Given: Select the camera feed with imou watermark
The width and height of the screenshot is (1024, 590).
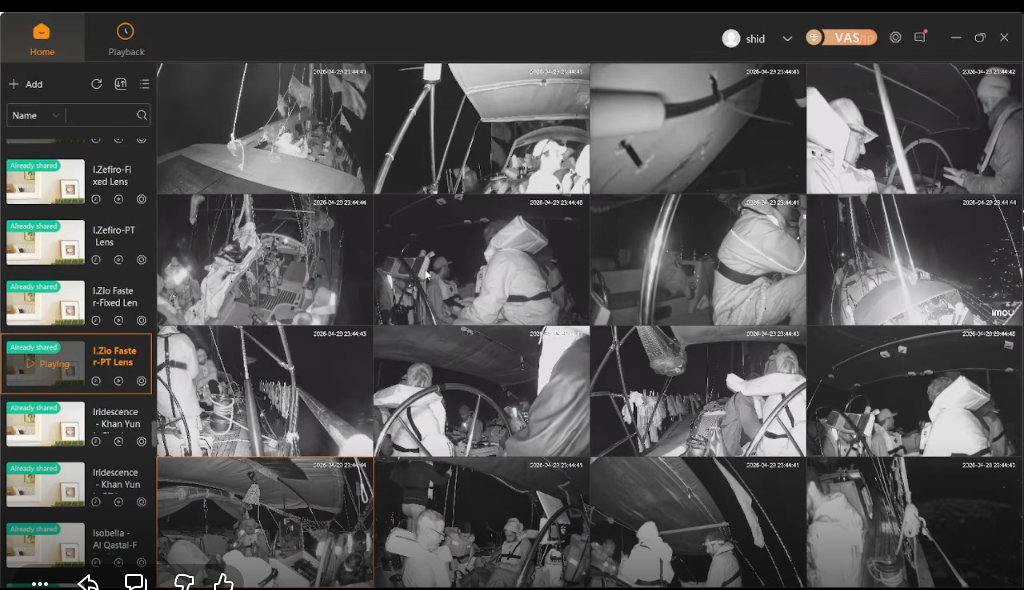Looking at the screenshot, I should click(914, 260).
